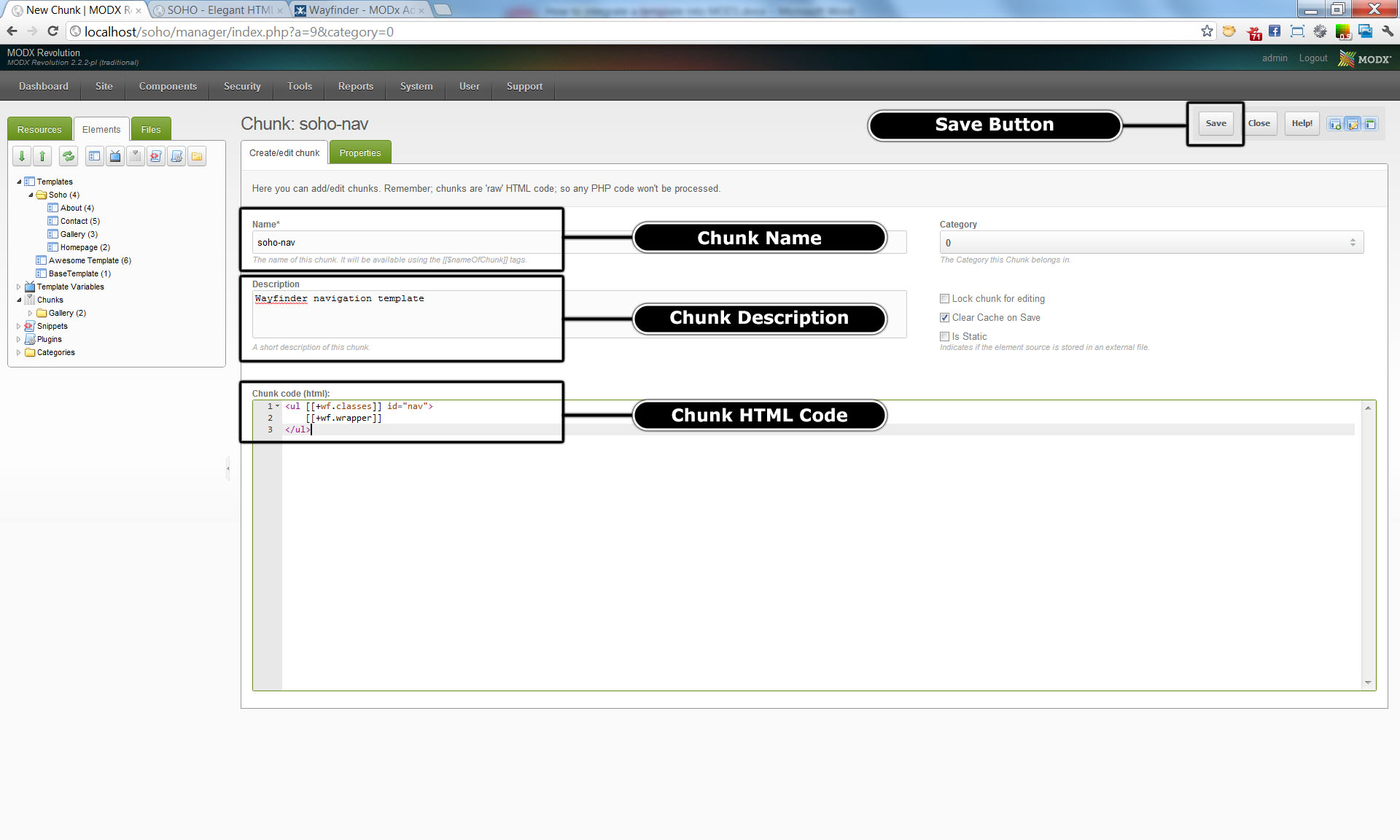Uncheck Clear Cache on Save
Viewport: 1400px width, 840px height.
944,317
